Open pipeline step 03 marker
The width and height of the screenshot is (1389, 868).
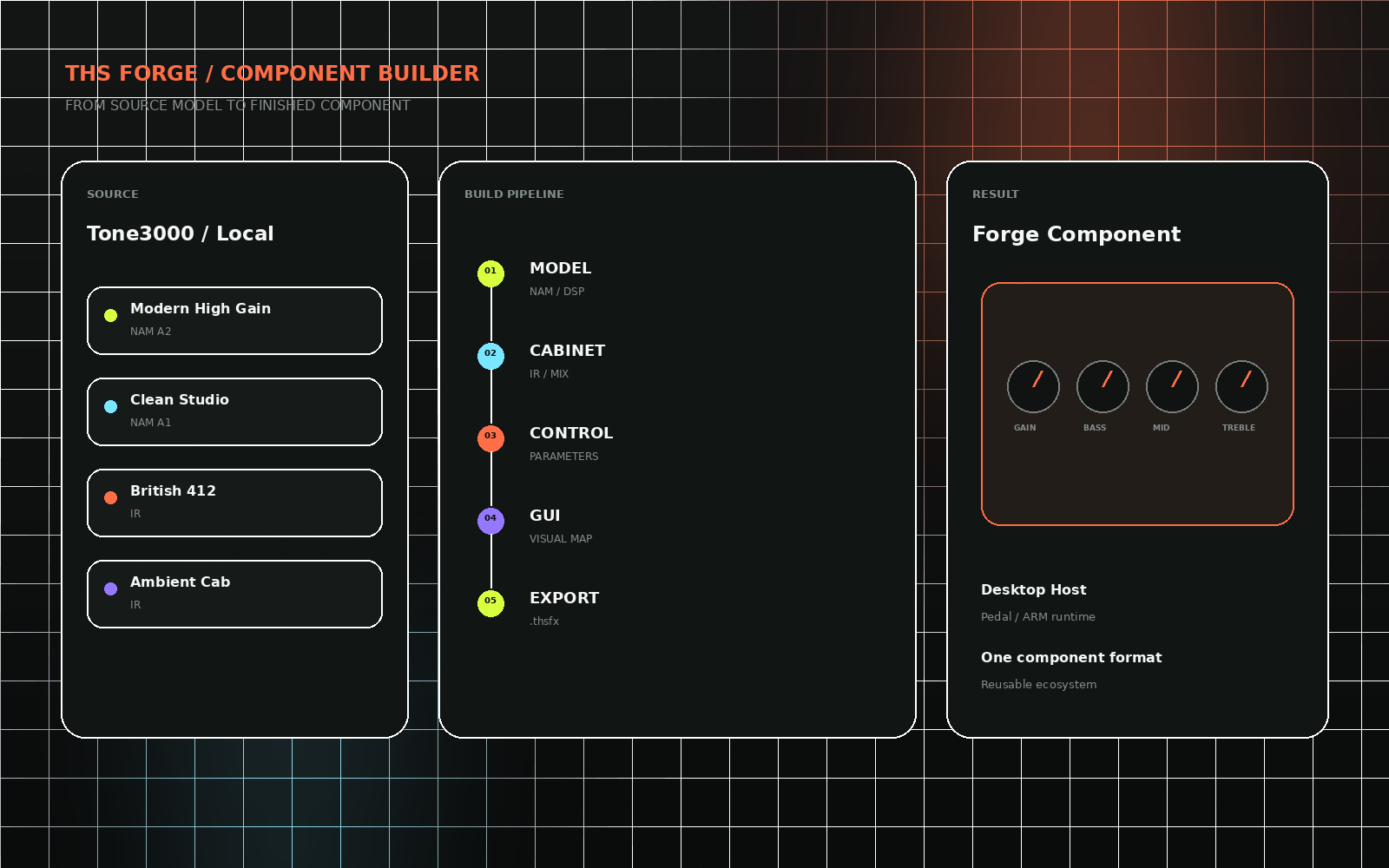point(490,438)
